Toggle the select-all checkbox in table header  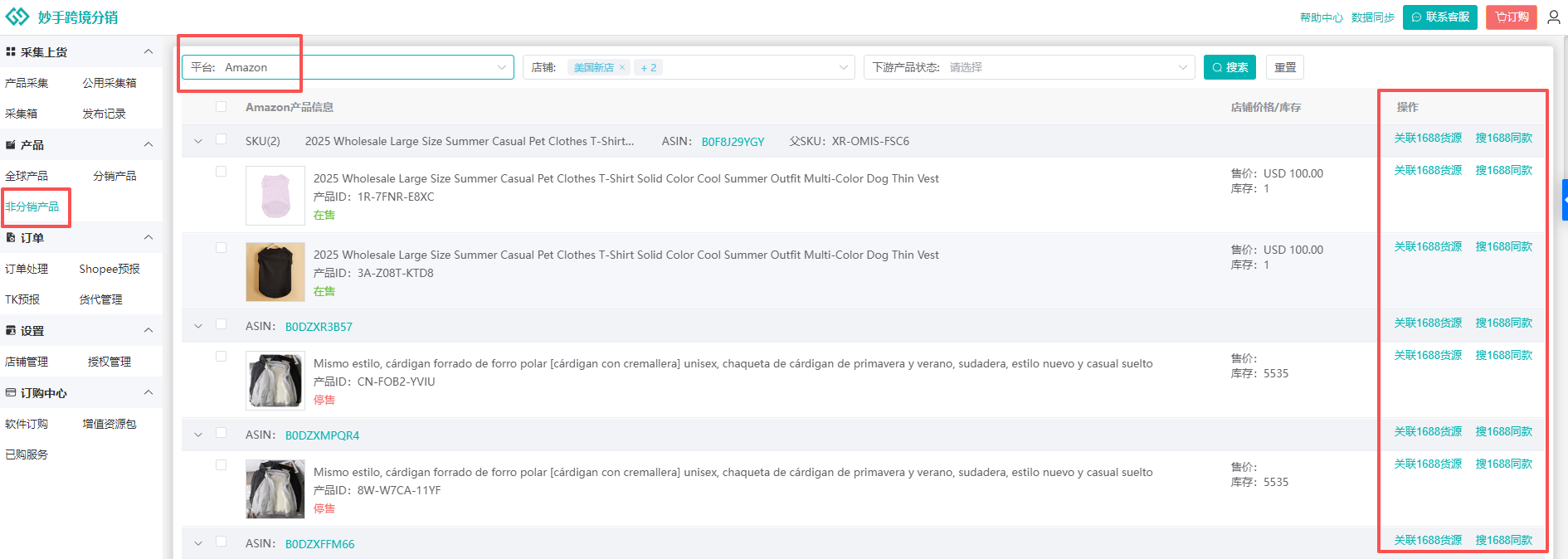pyautogui.click(x=221, y=107)
